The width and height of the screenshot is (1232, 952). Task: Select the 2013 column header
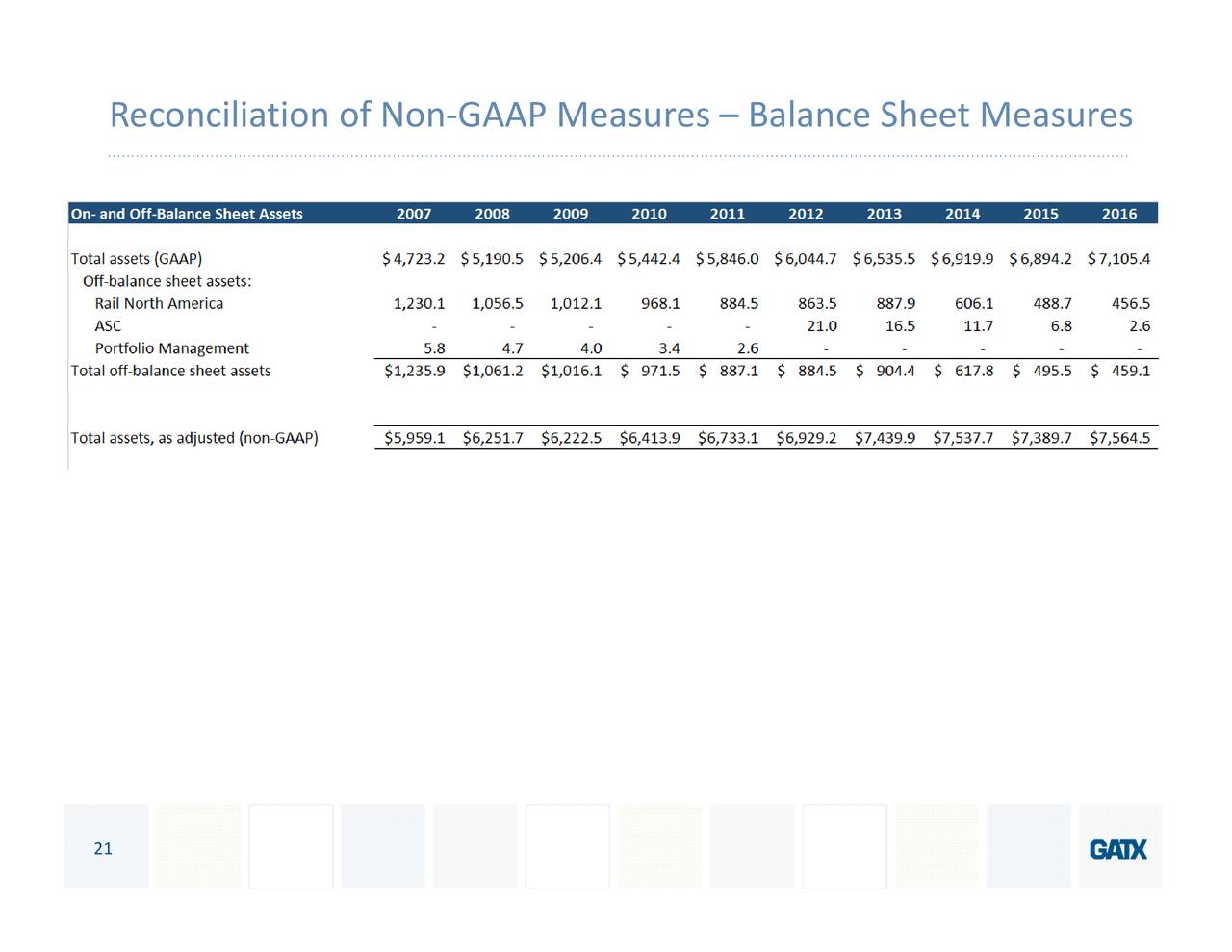coord(884,214)
